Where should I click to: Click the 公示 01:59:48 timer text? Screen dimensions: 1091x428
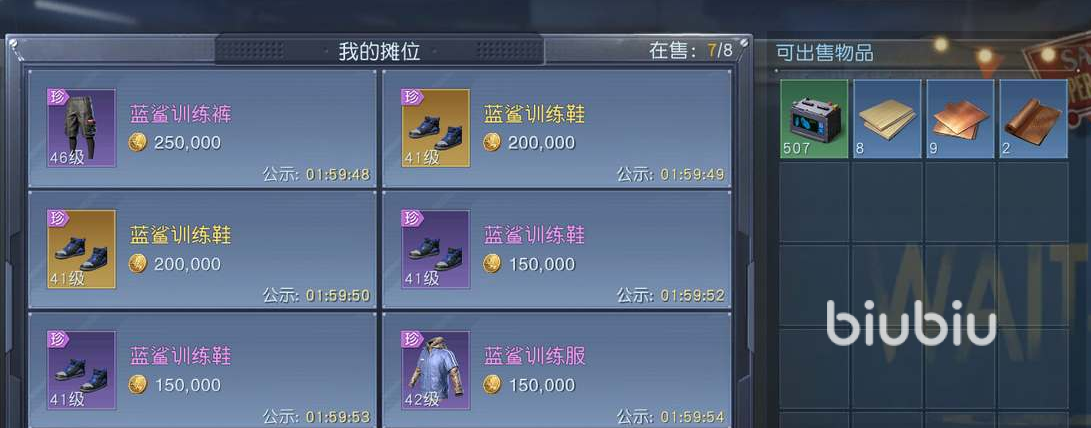tap(317, 174)
